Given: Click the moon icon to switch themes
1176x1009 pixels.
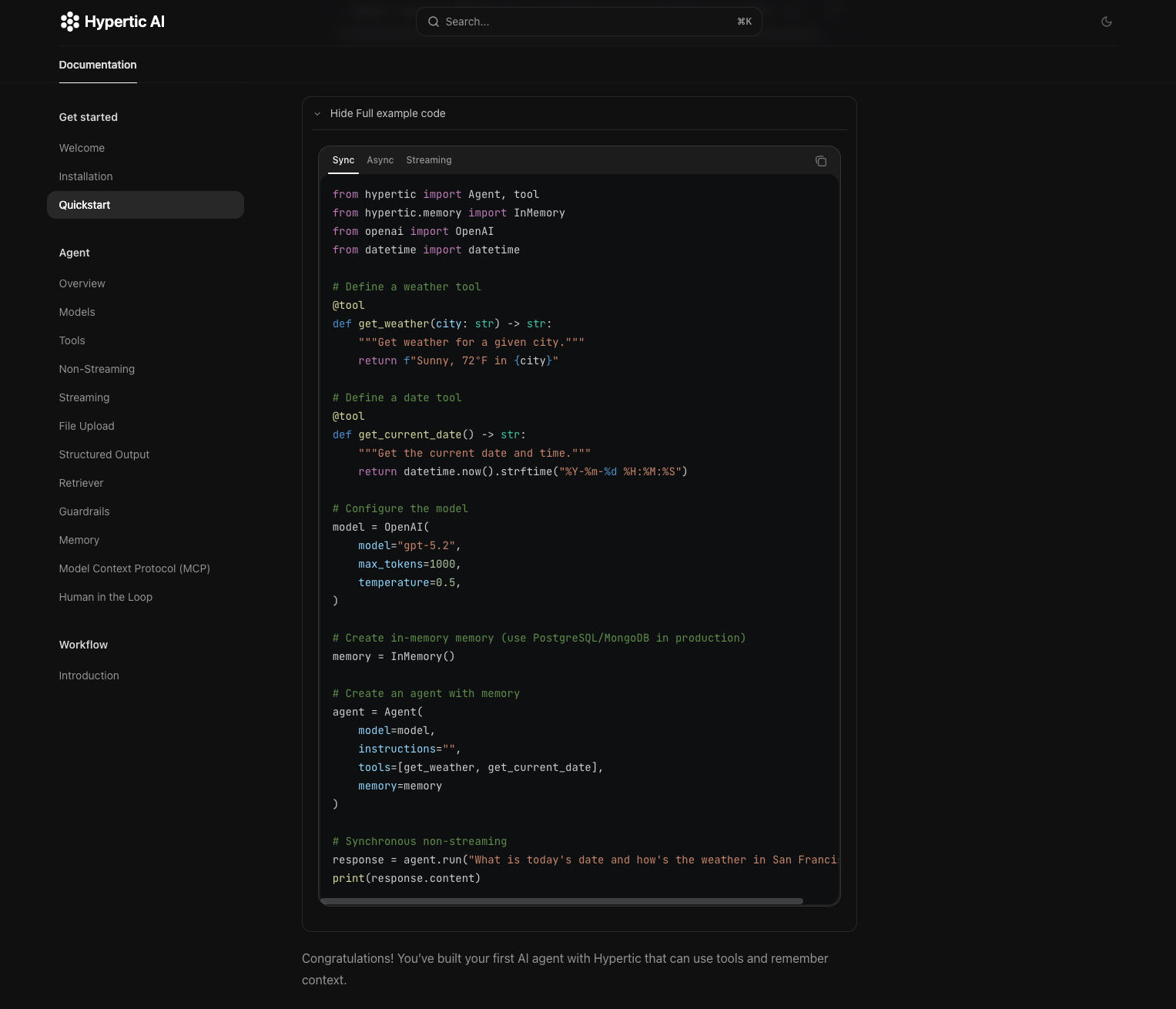Looking at the screenshot, I should (x=1107, y=22).
